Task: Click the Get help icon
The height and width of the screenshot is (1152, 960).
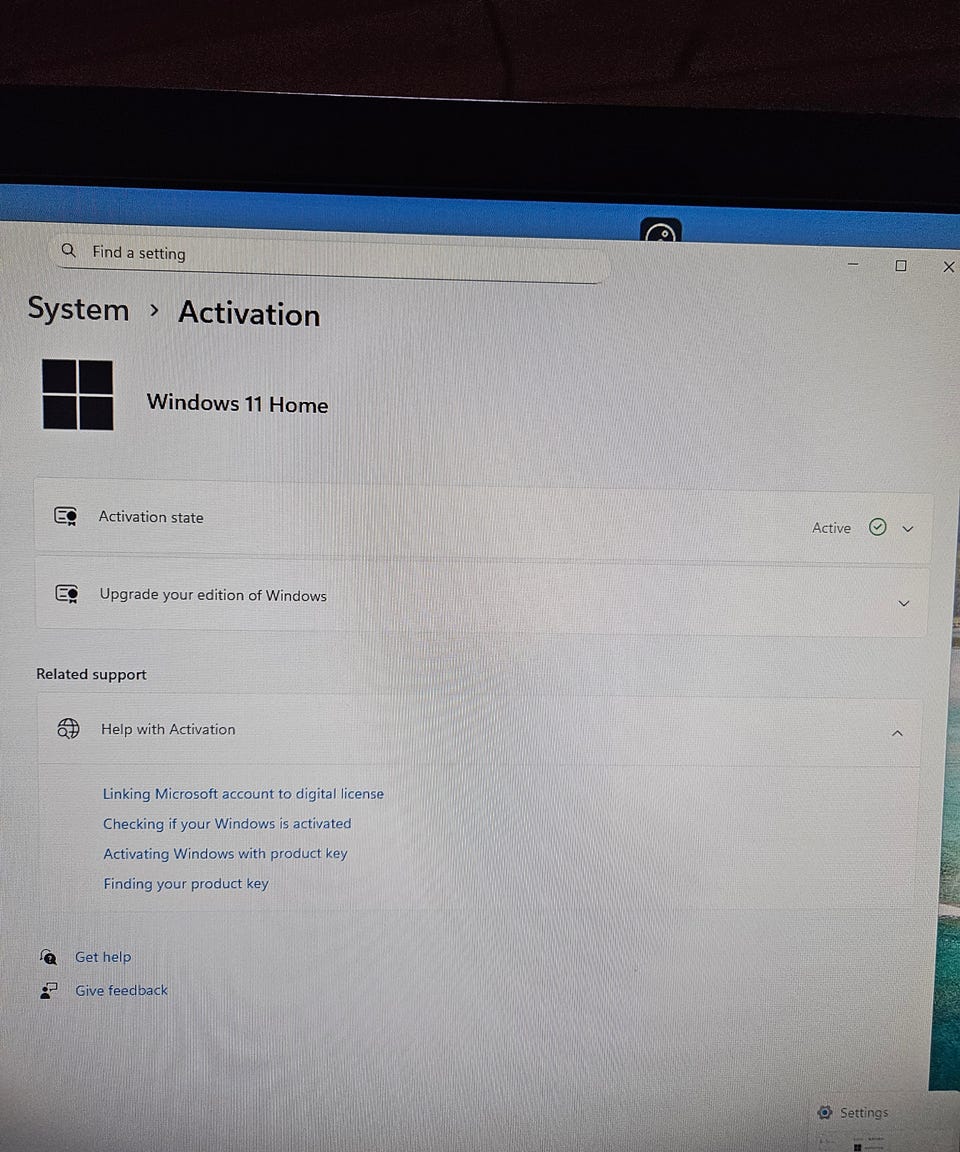Action: (48, 957)
